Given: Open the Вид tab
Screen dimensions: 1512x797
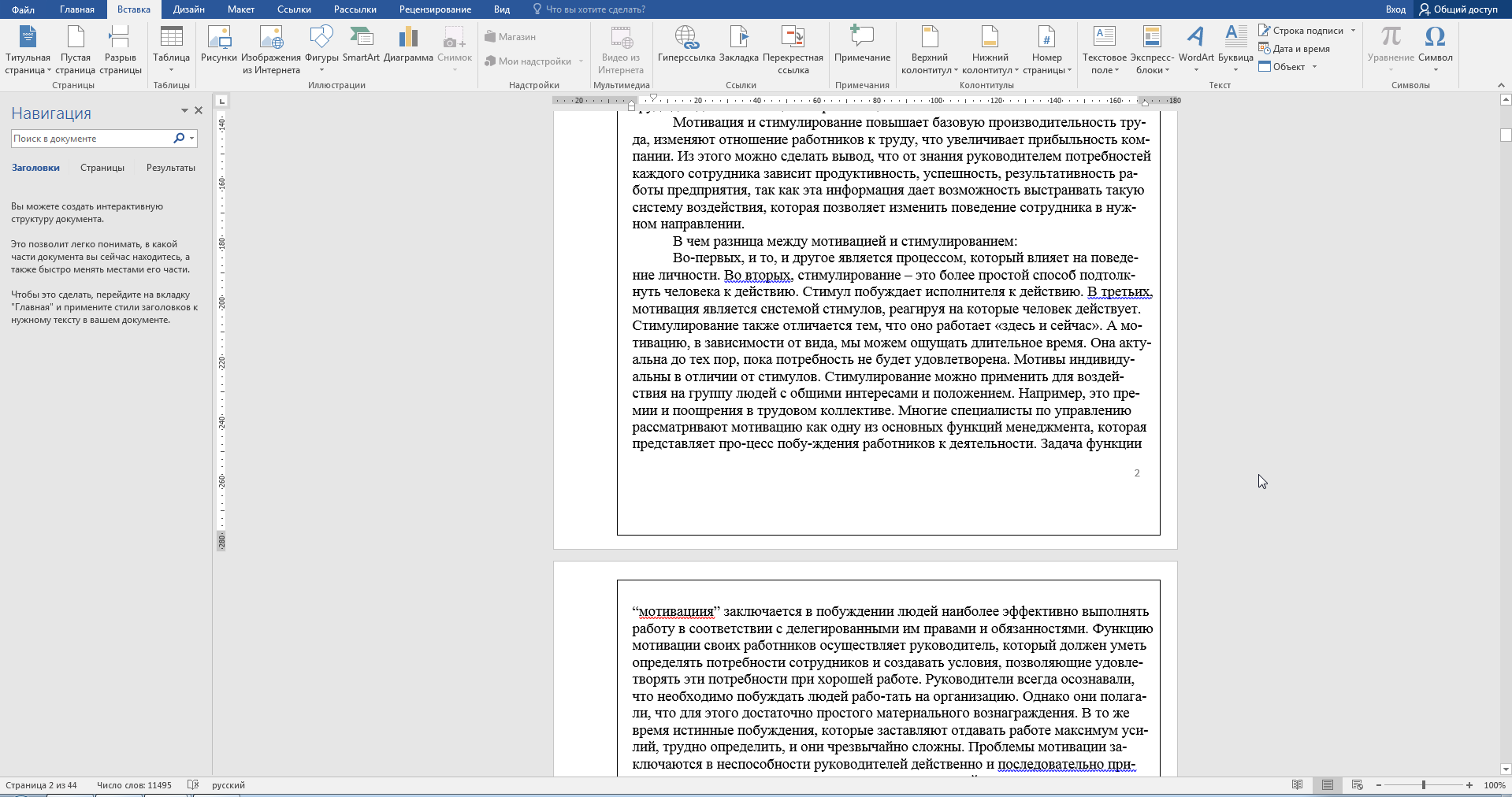Looking at the screenshot, I should coord(502,9).
